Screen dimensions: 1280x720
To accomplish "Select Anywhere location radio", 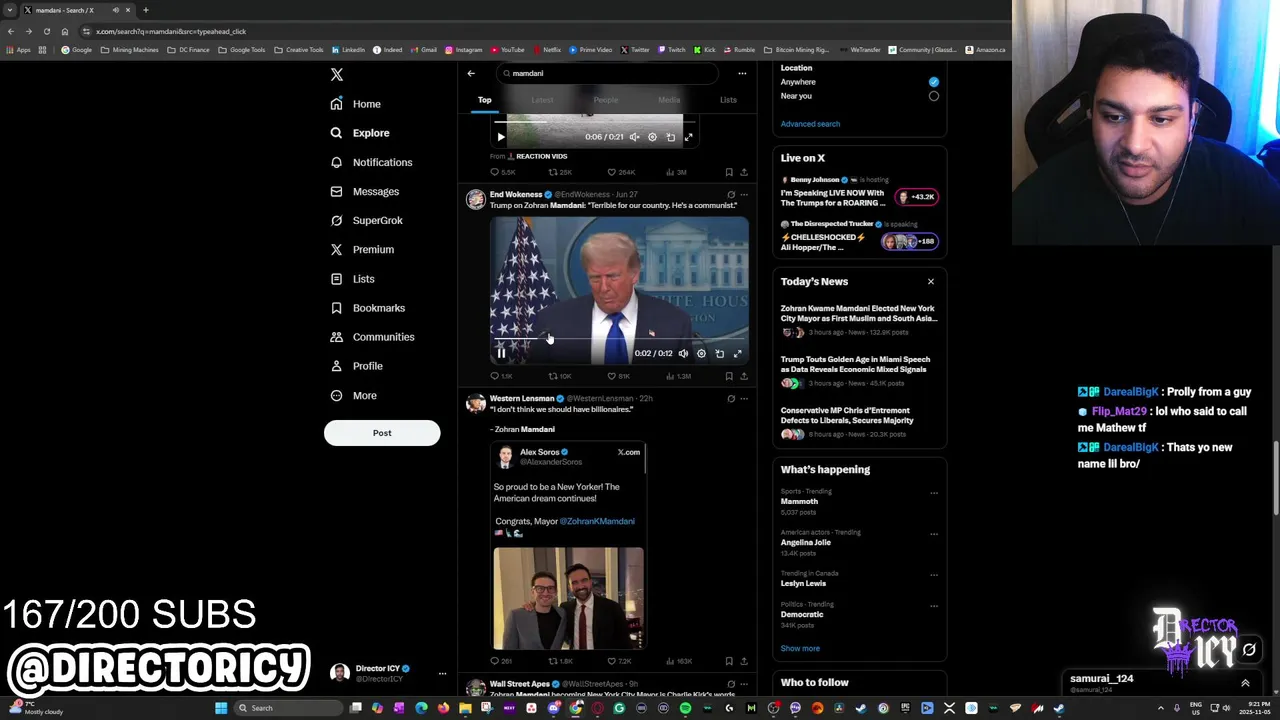I will pyautogui.click(x=934, y=82).
